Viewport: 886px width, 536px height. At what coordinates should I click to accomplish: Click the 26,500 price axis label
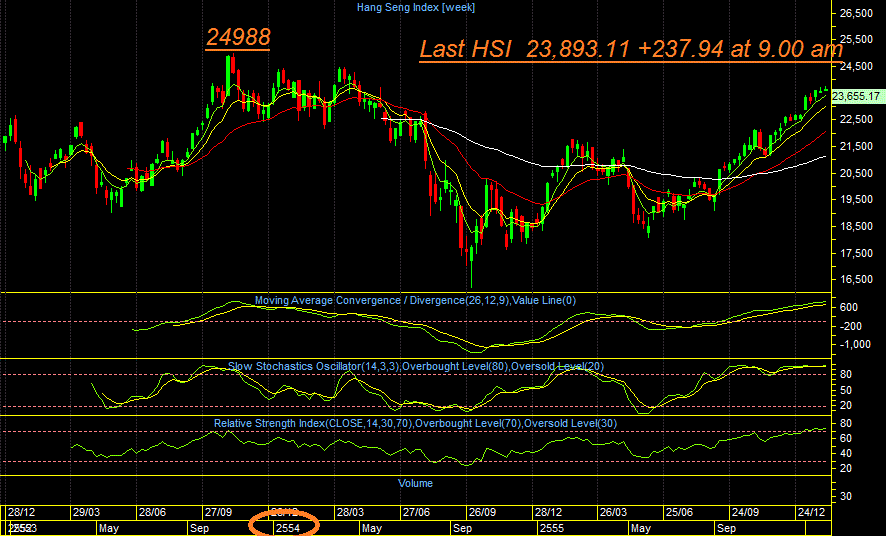pos(857,13)
